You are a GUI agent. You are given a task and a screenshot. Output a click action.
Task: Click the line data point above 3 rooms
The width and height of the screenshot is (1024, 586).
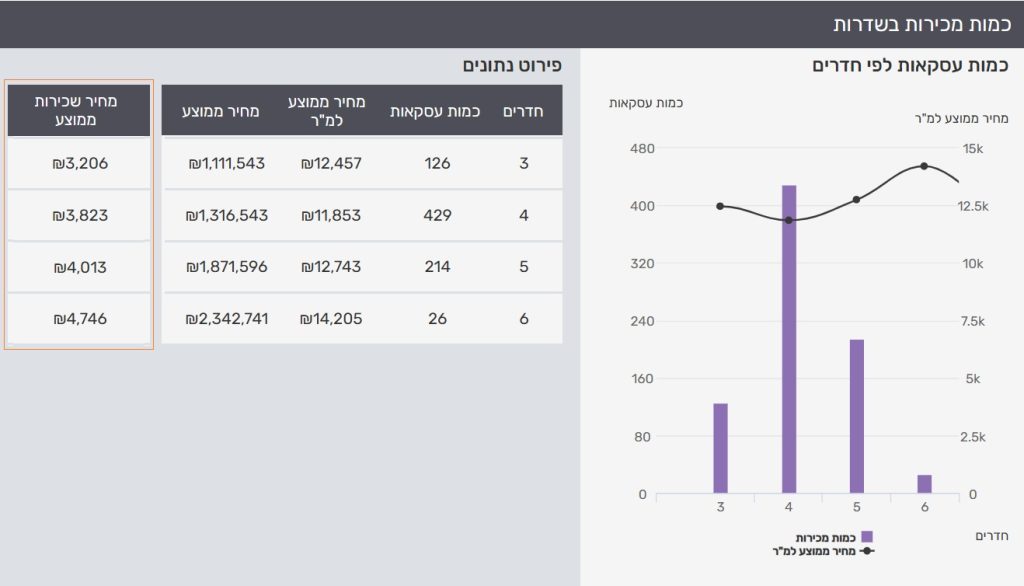pos(720,206)
